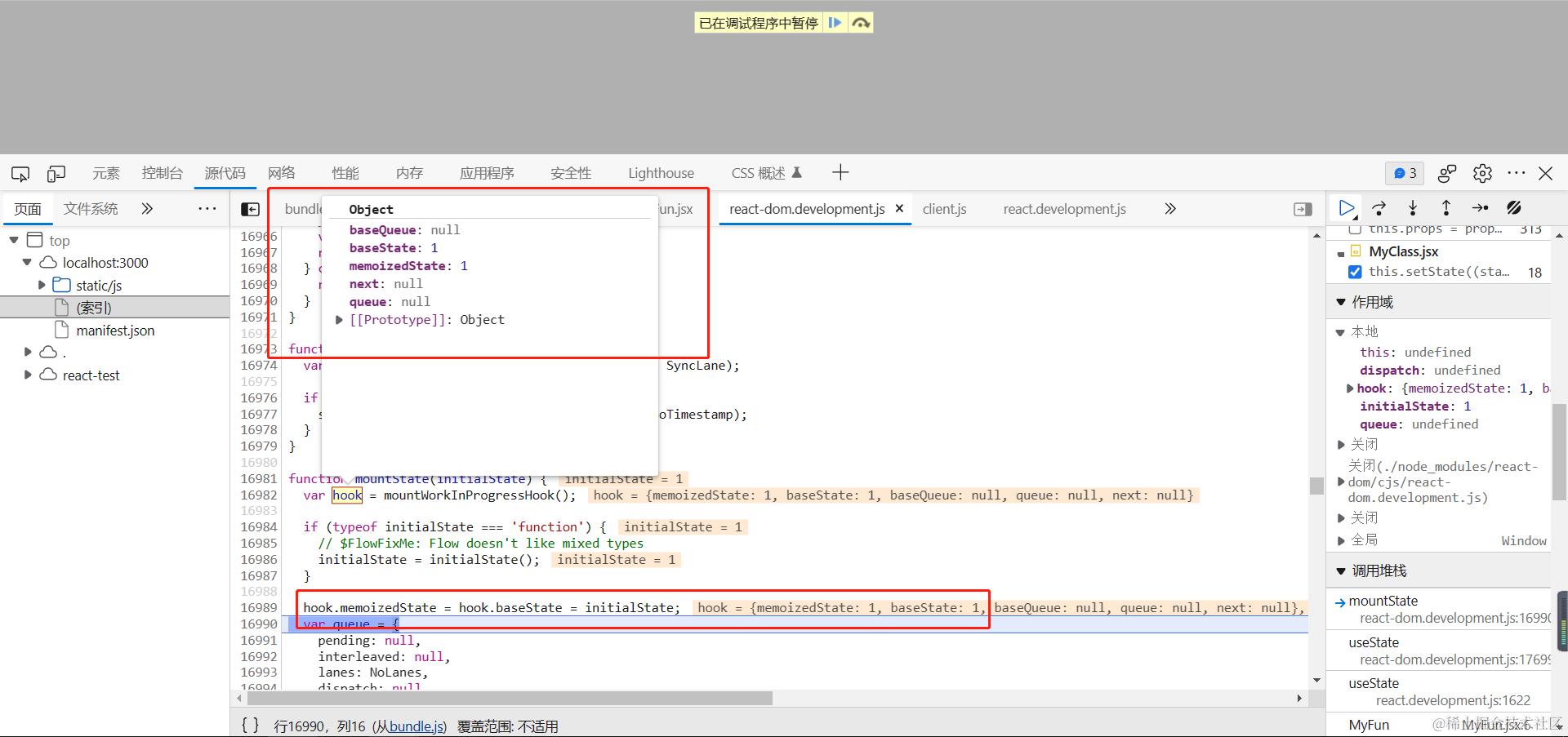Close the DevTools panel
This screenshot has height=737, width=1568.
point(1546,173)
